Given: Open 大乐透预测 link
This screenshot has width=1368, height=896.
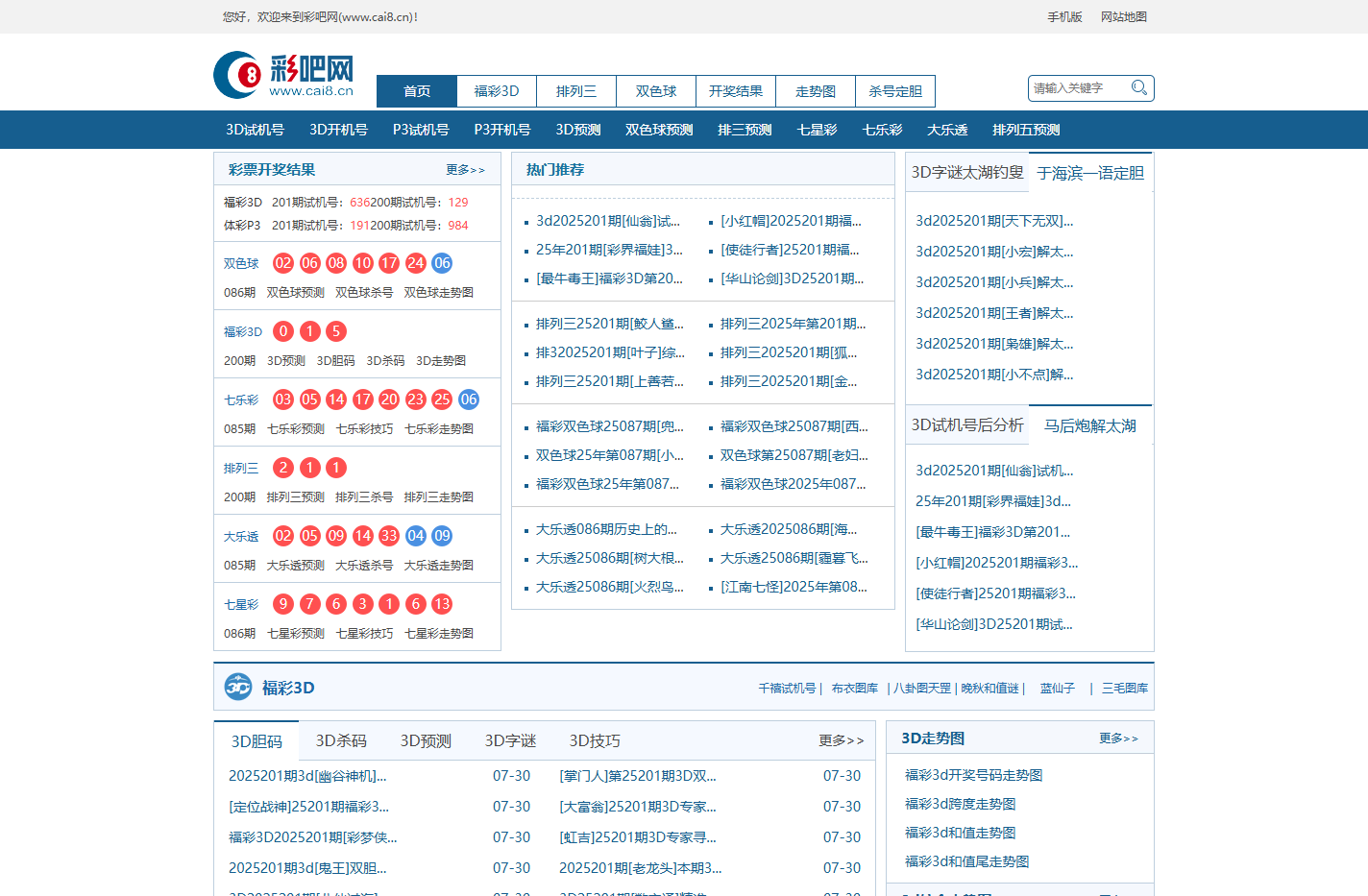Looking at the screenshot, I should pyautogui.click(x=295, y=565).
